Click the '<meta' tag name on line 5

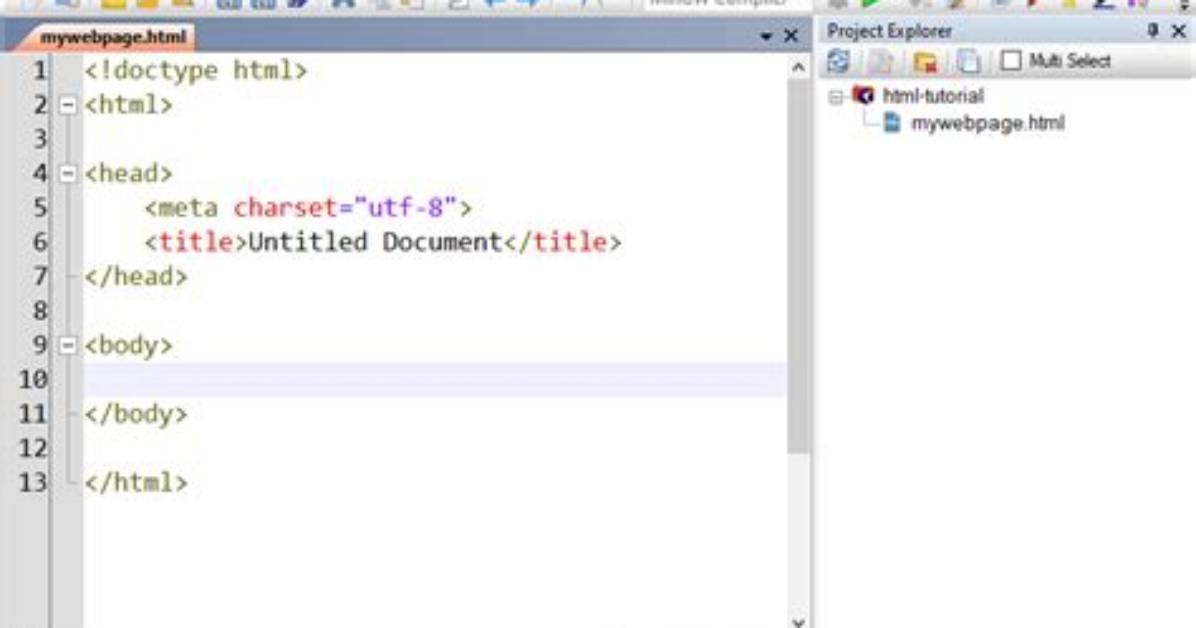coord(182,208)
